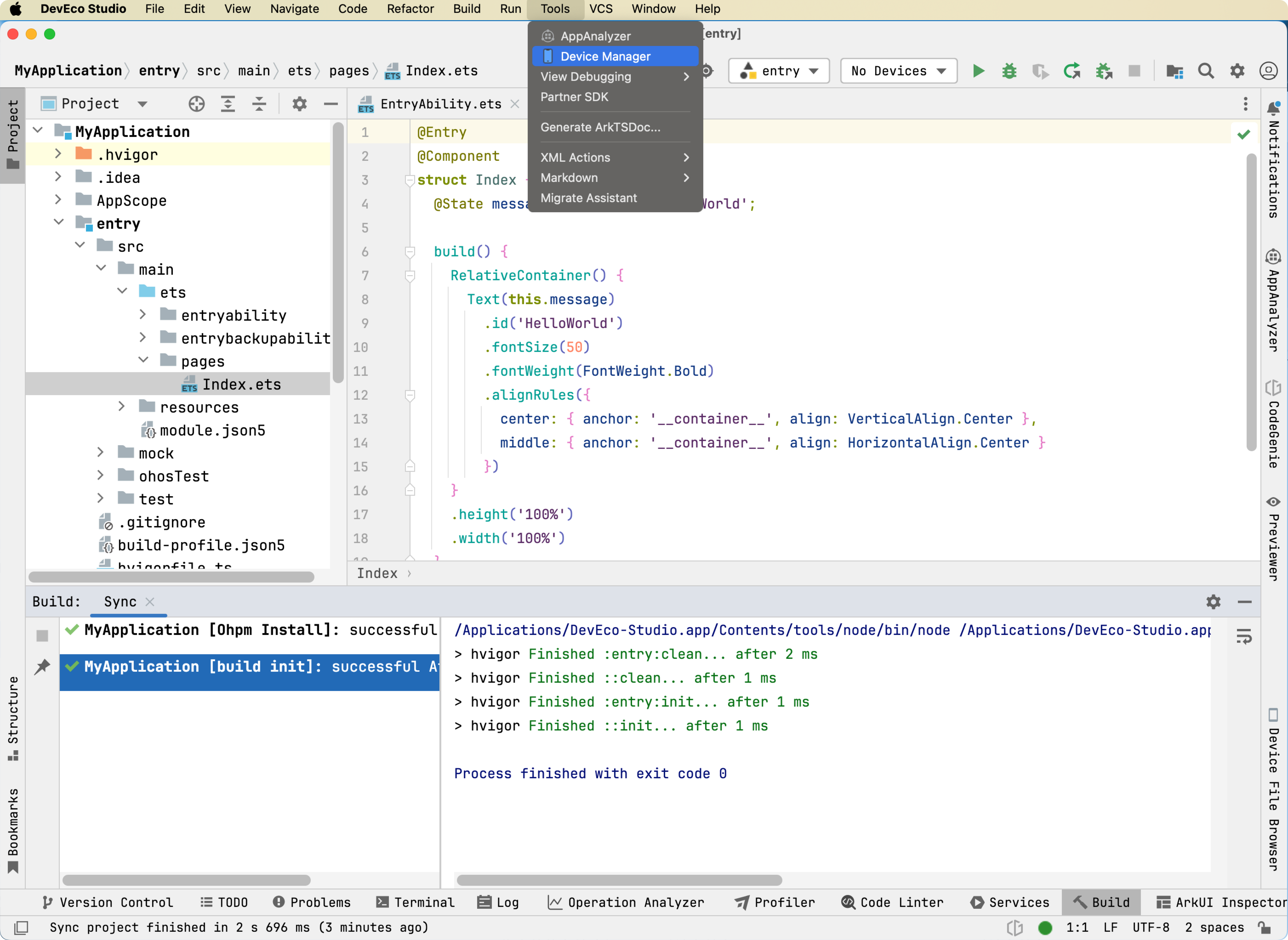Collapse all in Project panel
Viewport: 1288px width, 940px height.
[x=259, y=103]
